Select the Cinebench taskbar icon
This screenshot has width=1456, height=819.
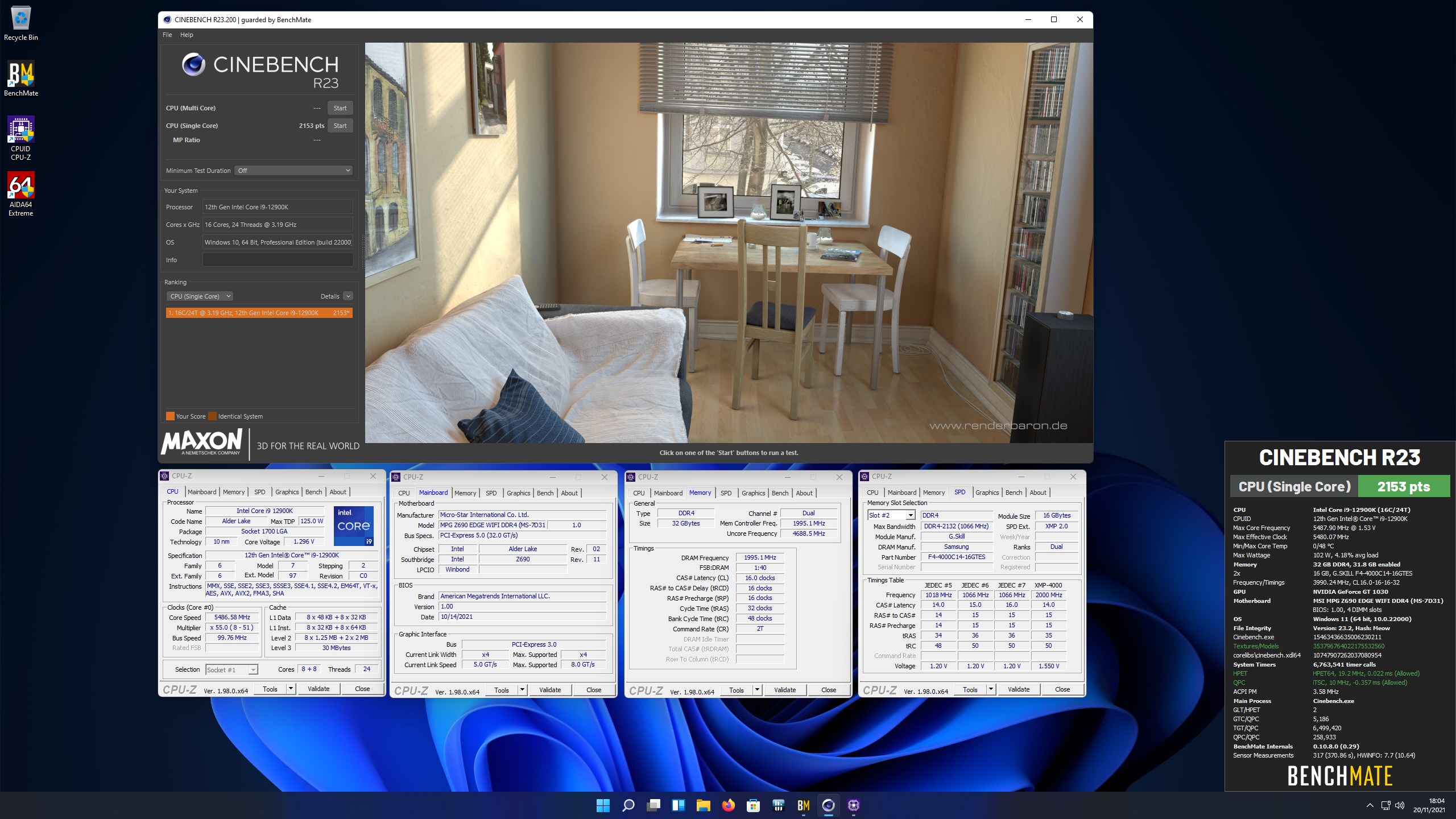[829, 805]
